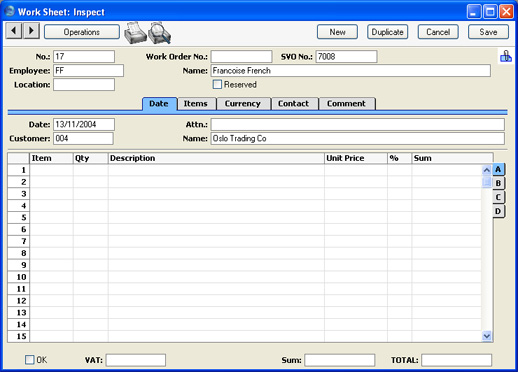
Task: Click the Attn. field
Action: pyautogui.click(x=358, y=124)
